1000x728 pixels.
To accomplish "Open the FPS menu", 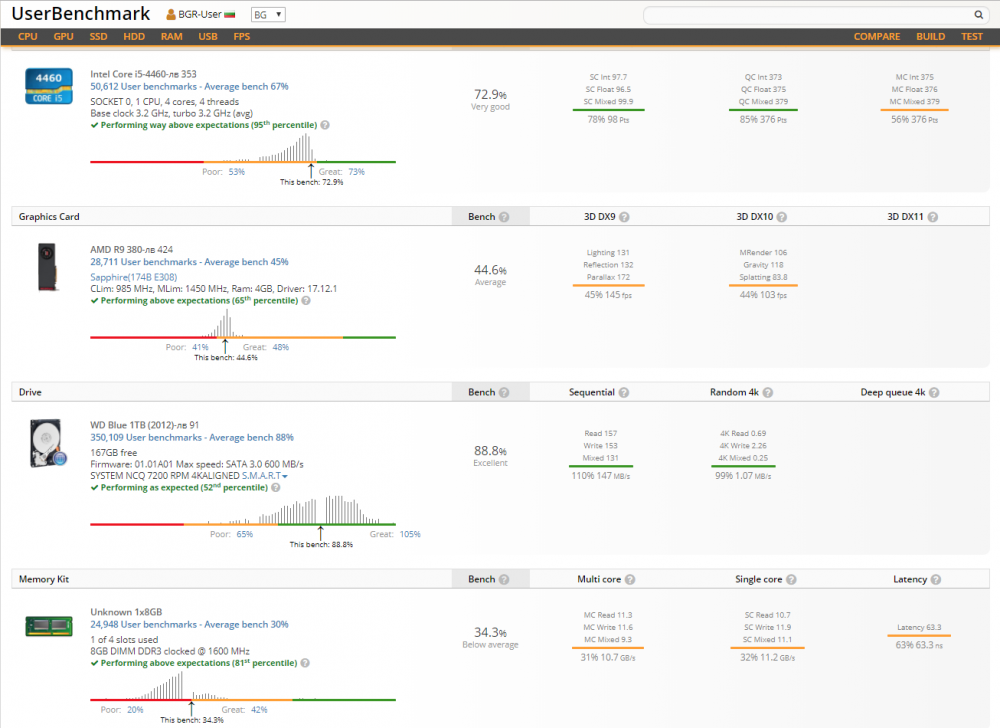I will click(x=242, y=36).
